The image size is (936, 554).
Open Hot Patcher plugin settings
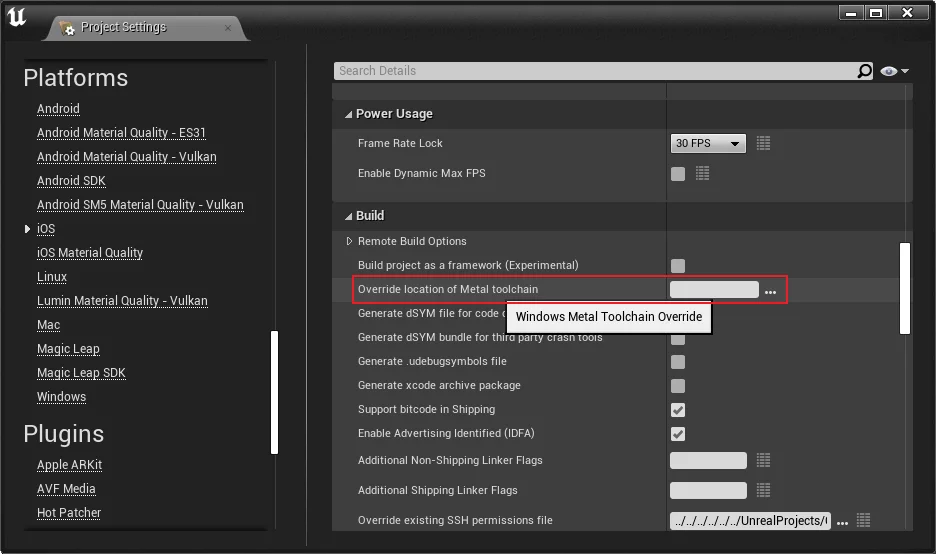(x=69, y=512)
